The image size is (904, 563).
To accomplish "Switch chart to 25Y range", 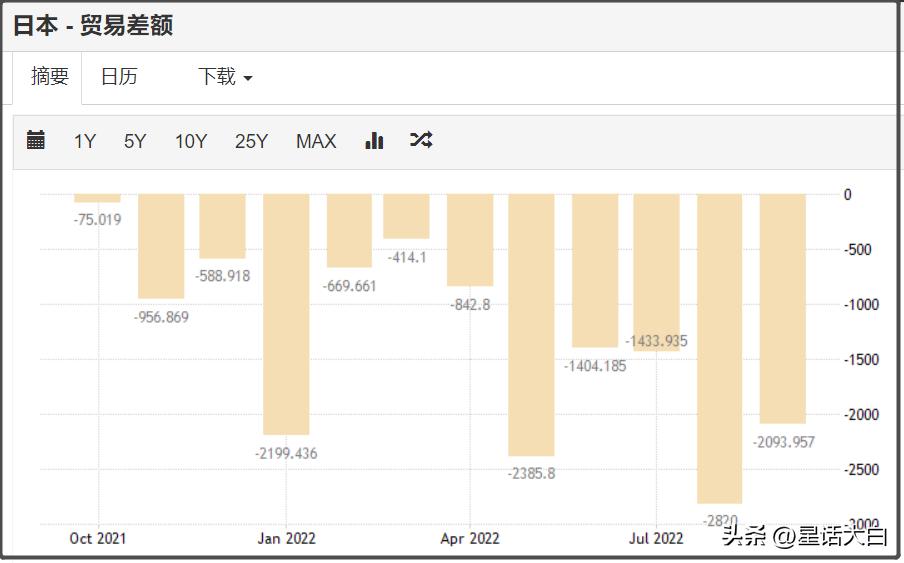I will (251, 141).
